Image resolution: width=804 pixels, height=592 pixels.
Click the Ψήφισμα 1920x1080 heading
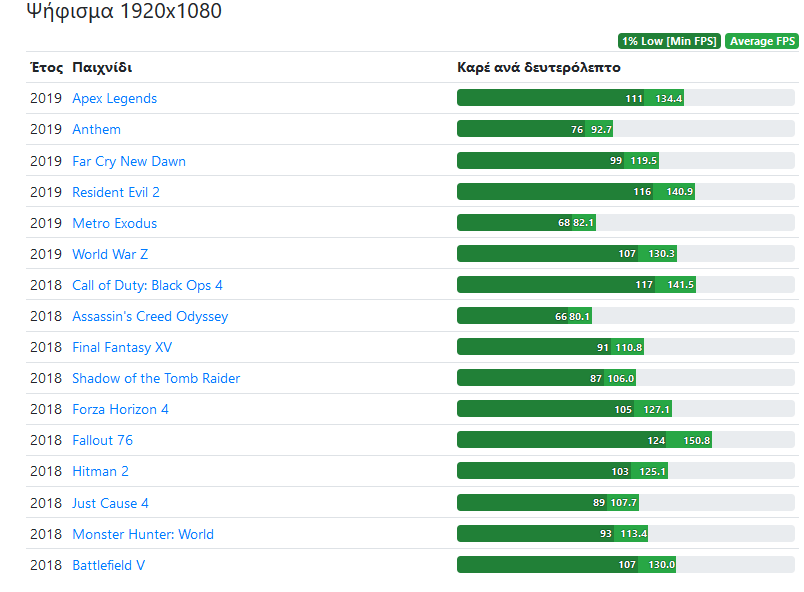pos(124,11)
